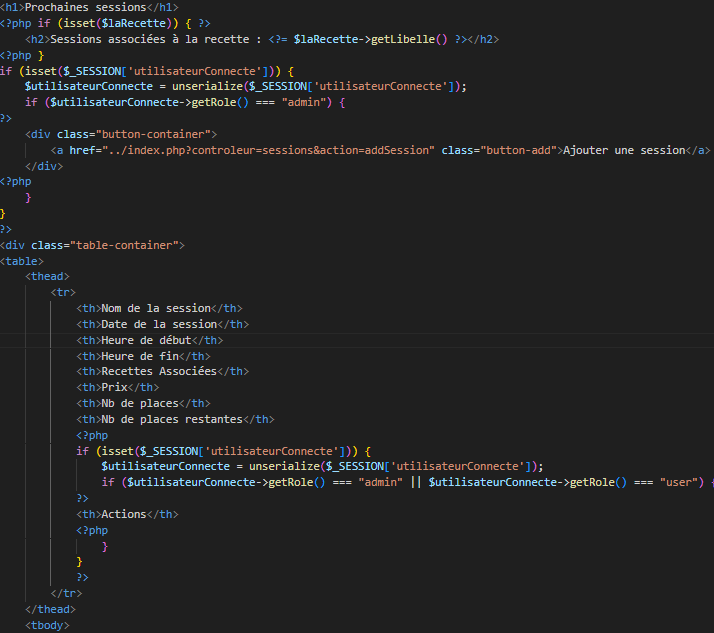Click 'Nom de la session' header text
Image resolution: width=714 pixels, height=633 pixels.
156,308
